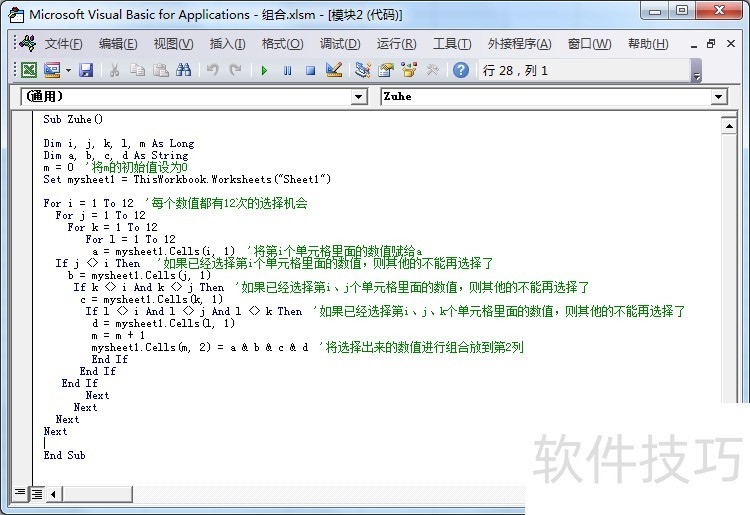Open the 工具(T) menu
Image resolution: width=750 pixels, height=515 pixels.
coord(452,44)
